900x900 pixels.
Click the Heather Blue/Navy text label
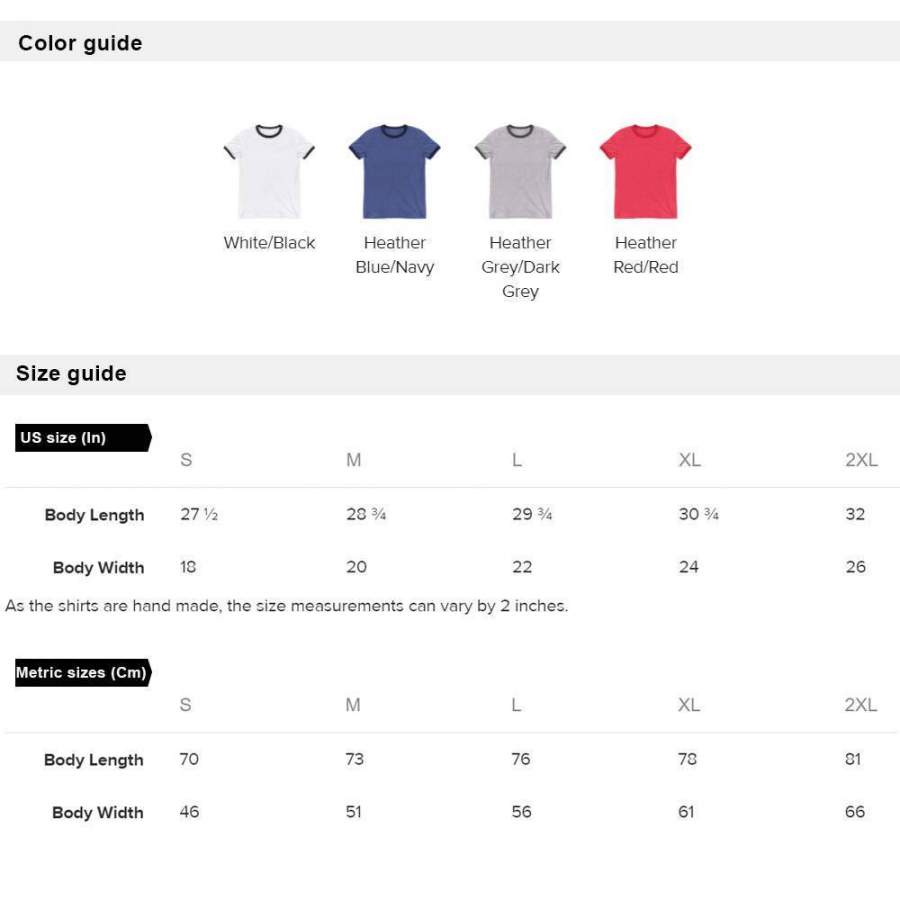point(394,255)
